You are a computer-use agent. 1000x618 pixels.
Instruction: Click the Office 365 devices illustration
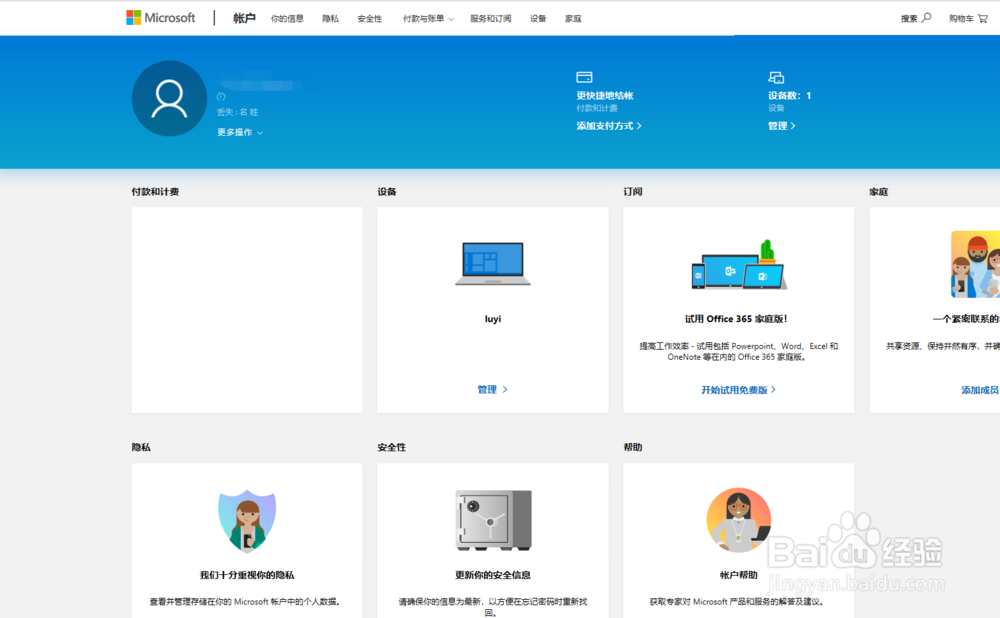[739, 265]
